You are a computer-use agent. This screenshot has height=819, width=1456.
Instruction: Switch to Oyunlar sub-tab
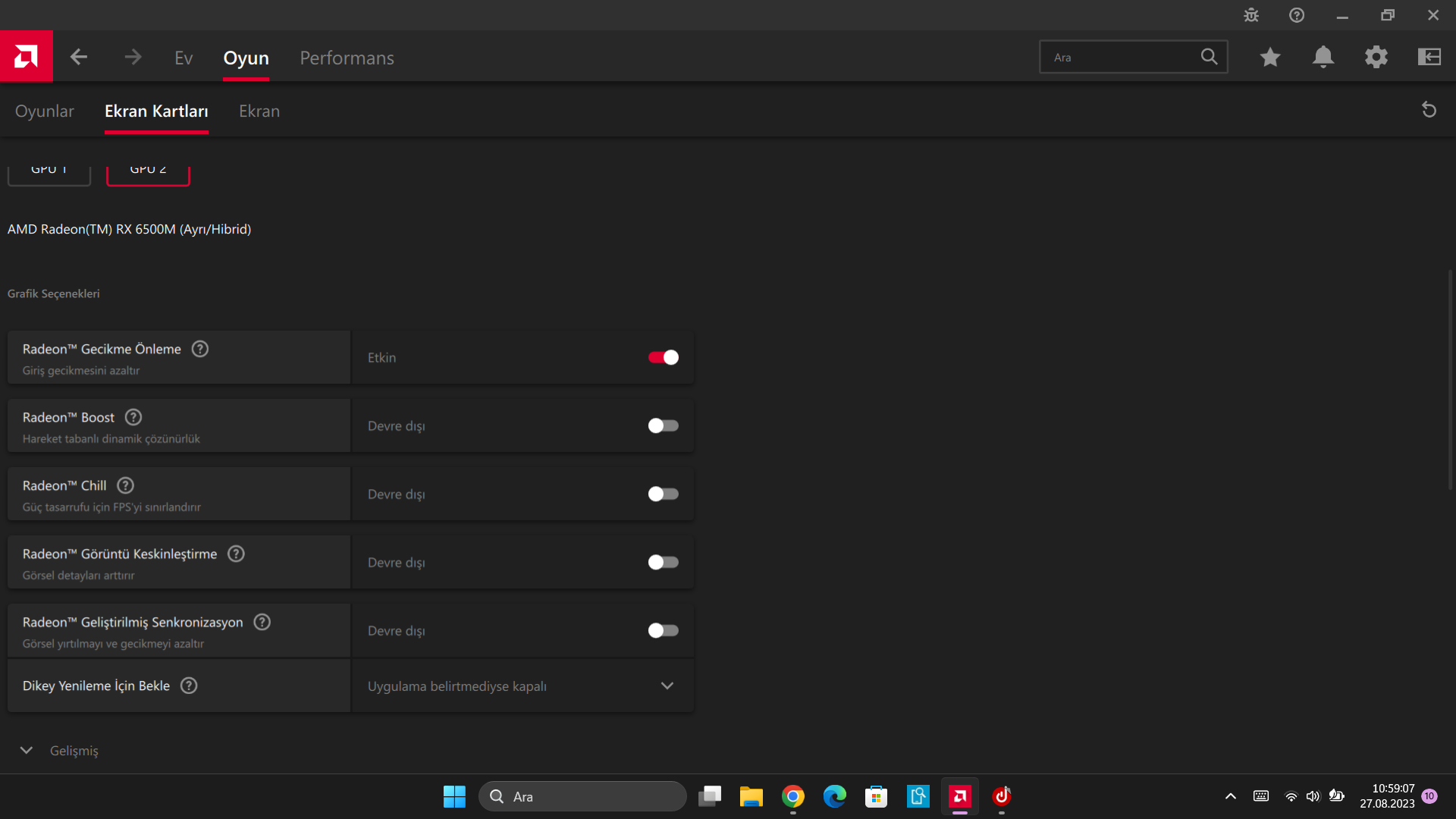[x=45, y=111]
